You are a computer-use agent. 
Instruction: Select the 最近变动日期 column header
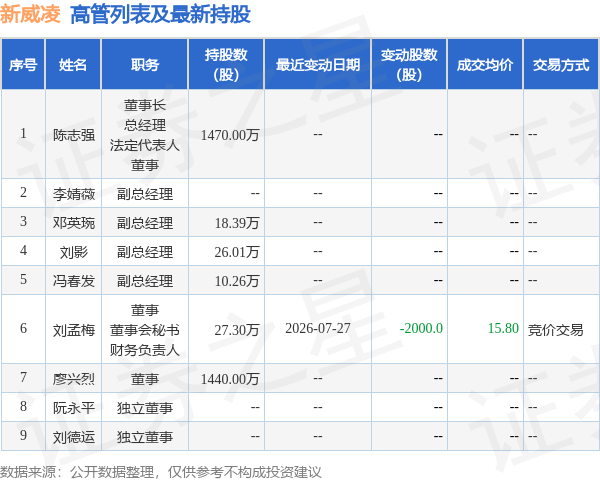tap(318, 64)
